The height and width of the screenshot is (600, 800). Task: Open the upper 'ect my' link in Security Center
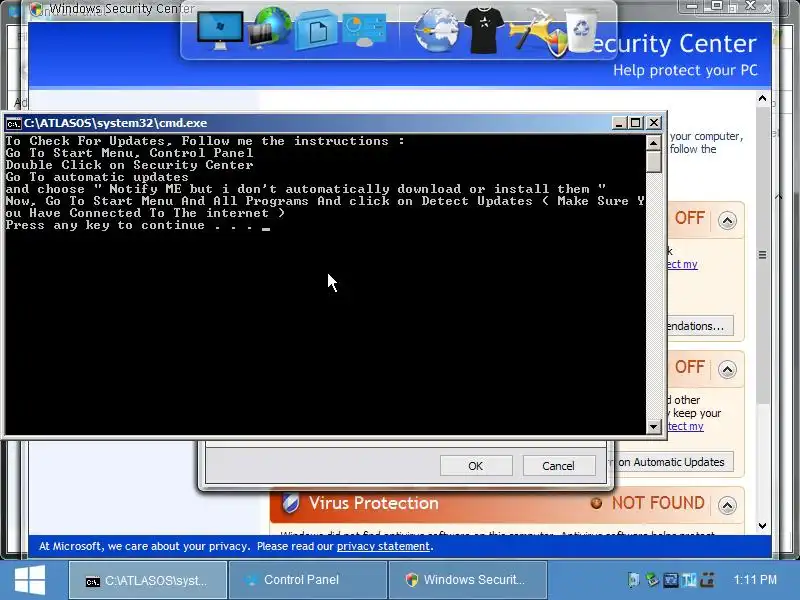click(682, 264)
